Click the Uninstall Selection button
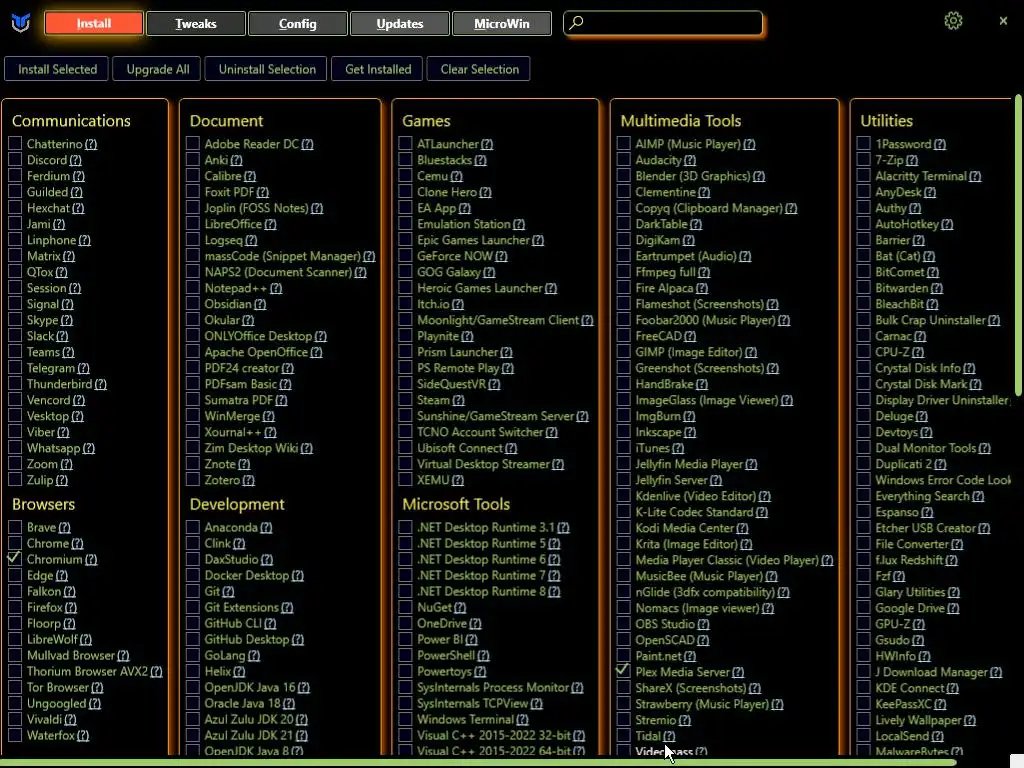 tap(266, 69)
